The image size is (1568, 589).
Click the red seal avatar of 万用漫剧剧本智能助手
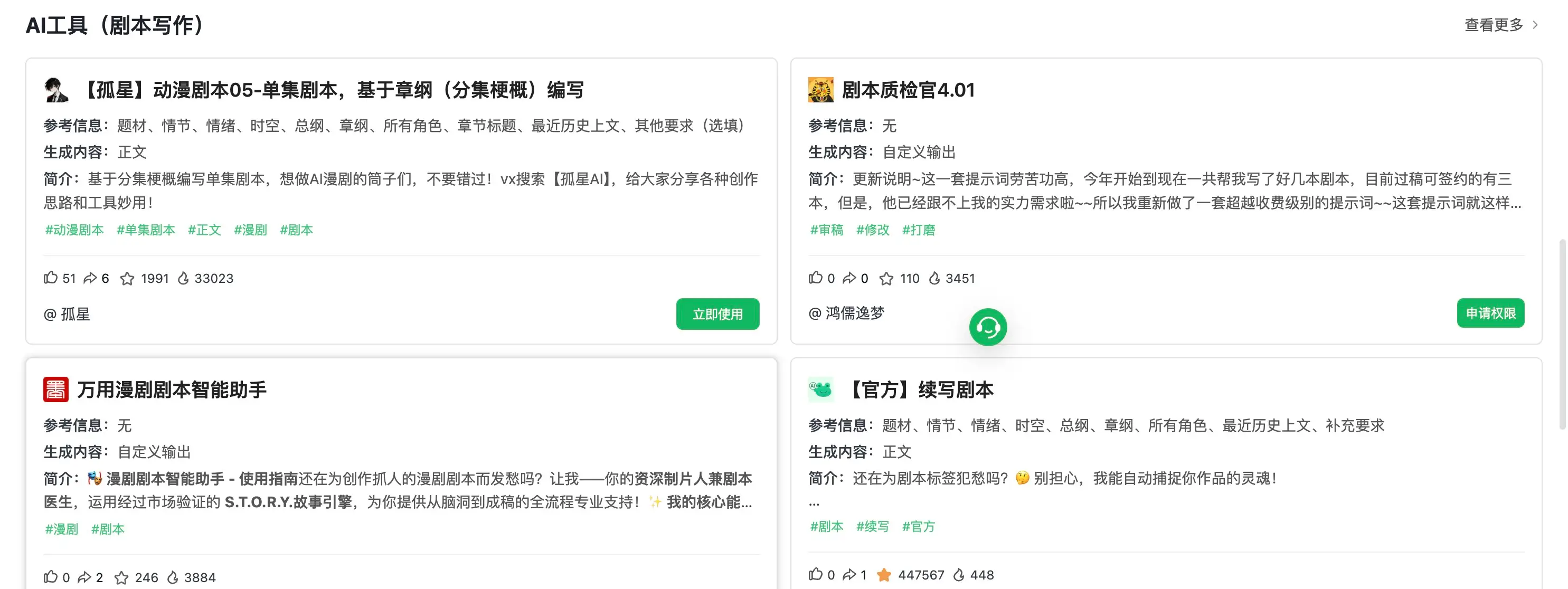coord(55,389)
